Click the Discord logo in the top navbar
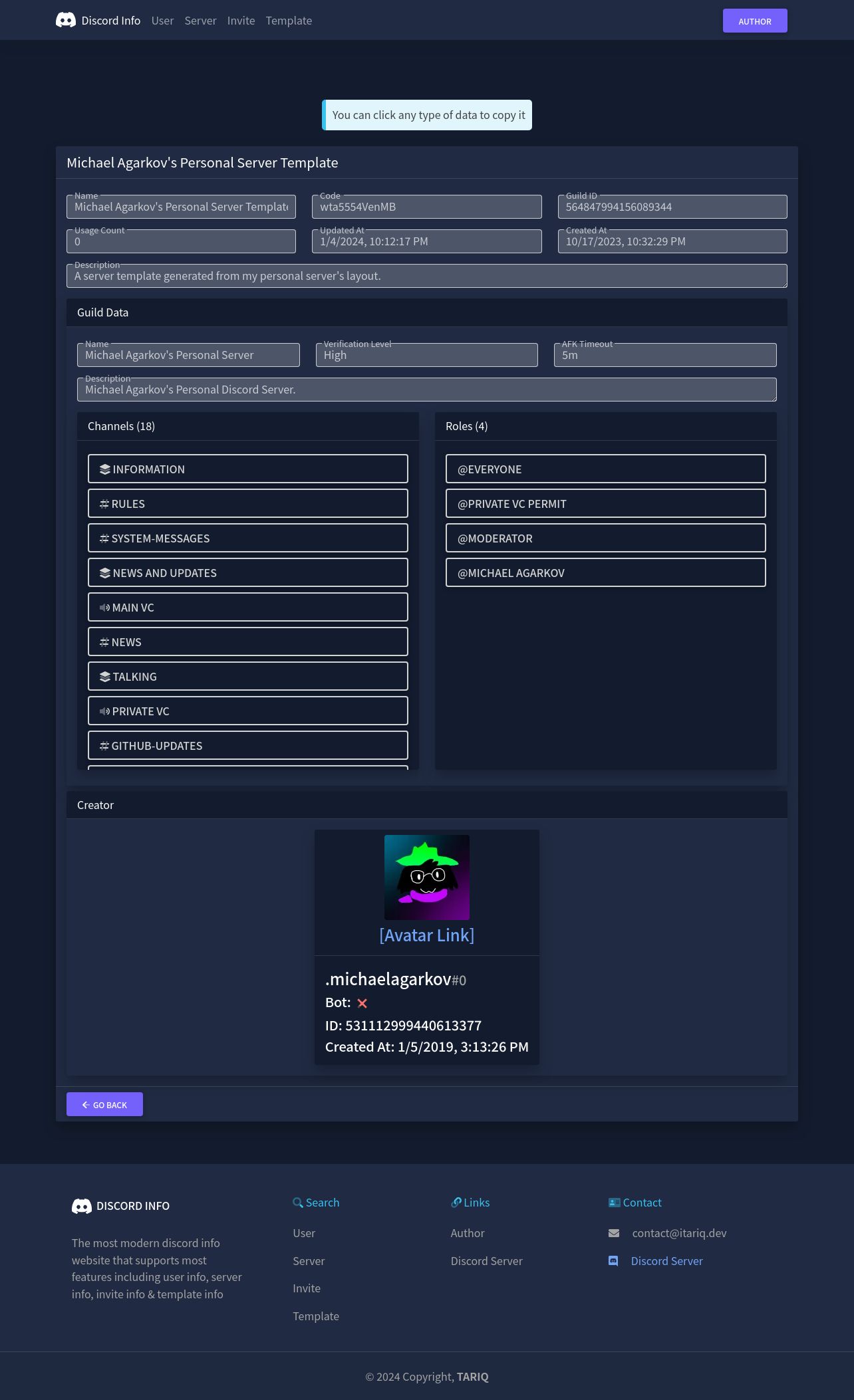This screenshot has width=854, height=1400. (x=66, y=21)
